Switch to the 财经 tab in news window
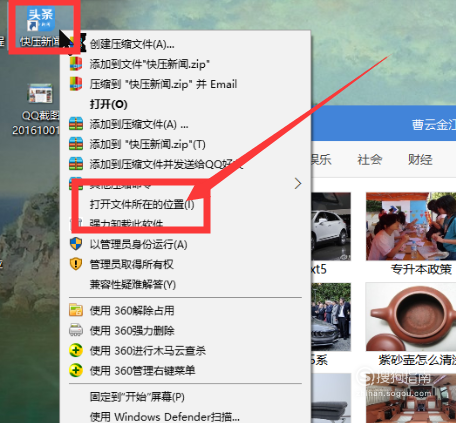 420,160
